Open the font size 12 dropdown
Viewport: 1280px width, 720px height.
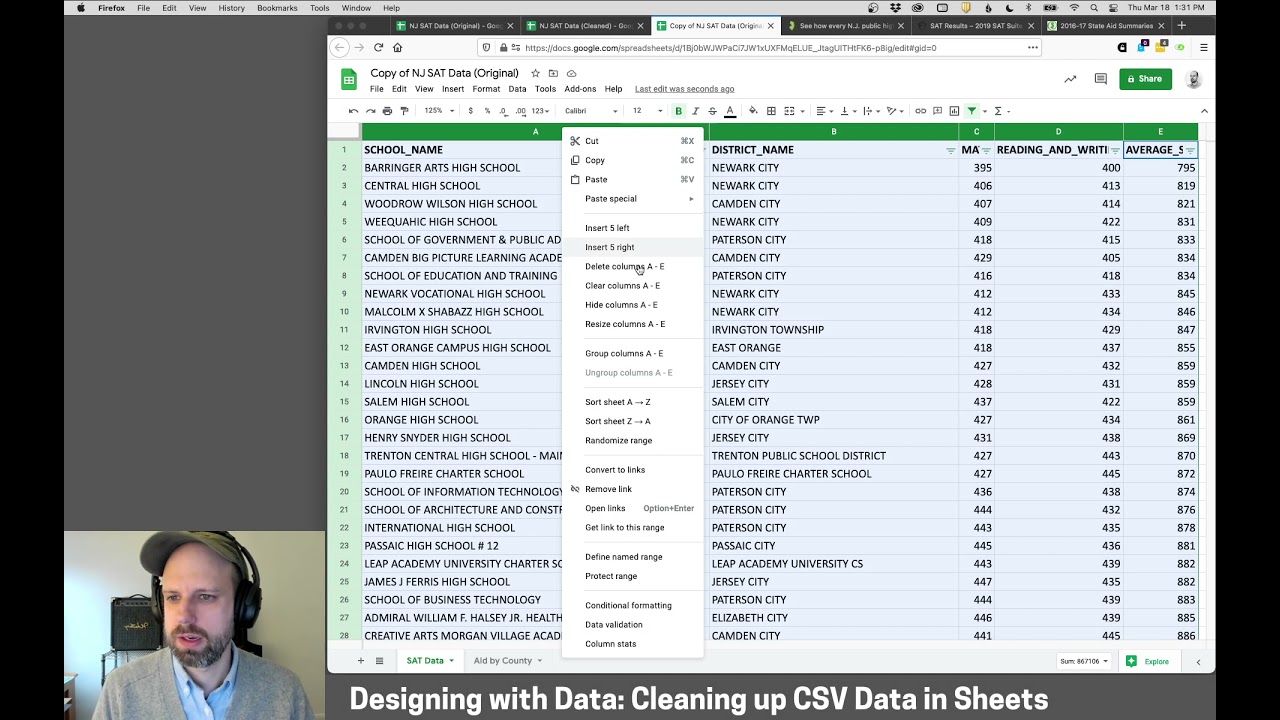pyautogui.click(x=647, y=111)
